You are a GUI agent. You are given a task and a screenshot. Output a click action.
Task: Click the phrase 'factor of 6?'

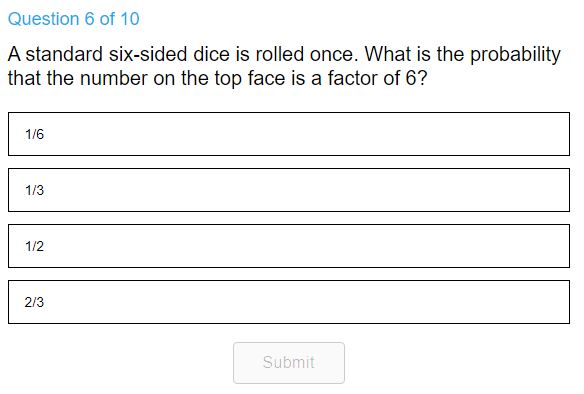[377, 78]
